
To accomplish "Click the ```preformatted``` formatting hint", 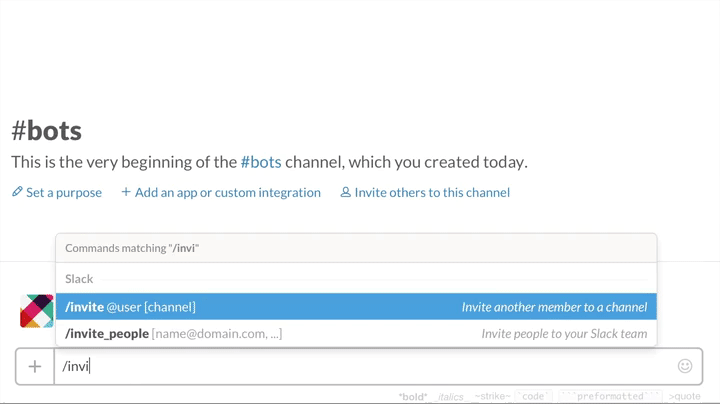I will click(x=610, y=396).
